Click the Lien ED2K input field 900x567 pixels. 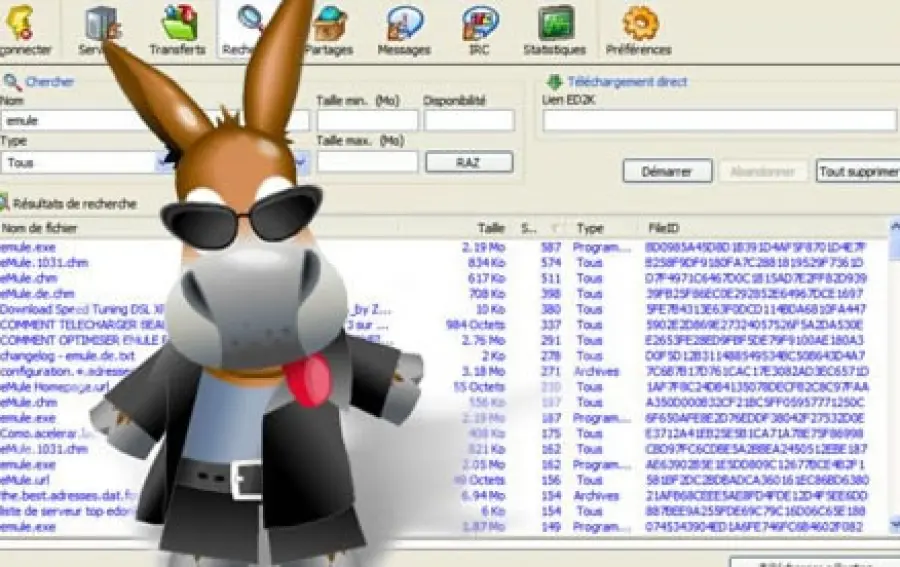click(720, 121)
